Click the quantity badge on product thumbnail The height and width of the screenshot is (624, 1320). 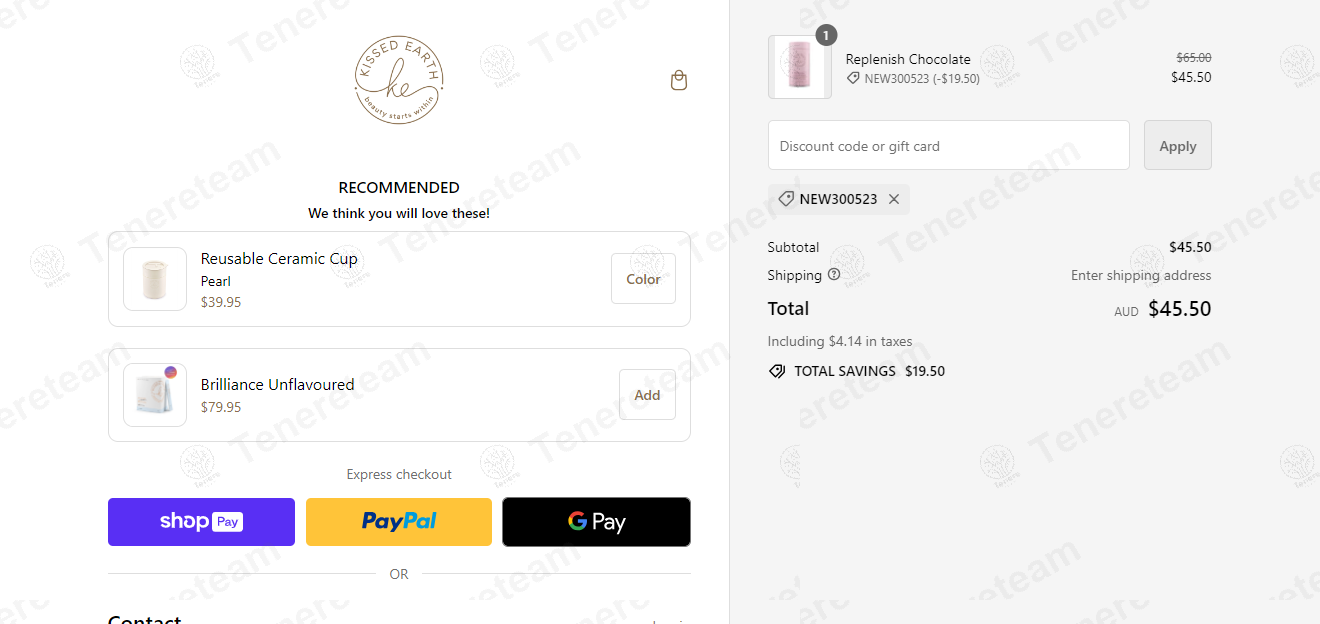point(825,35)
